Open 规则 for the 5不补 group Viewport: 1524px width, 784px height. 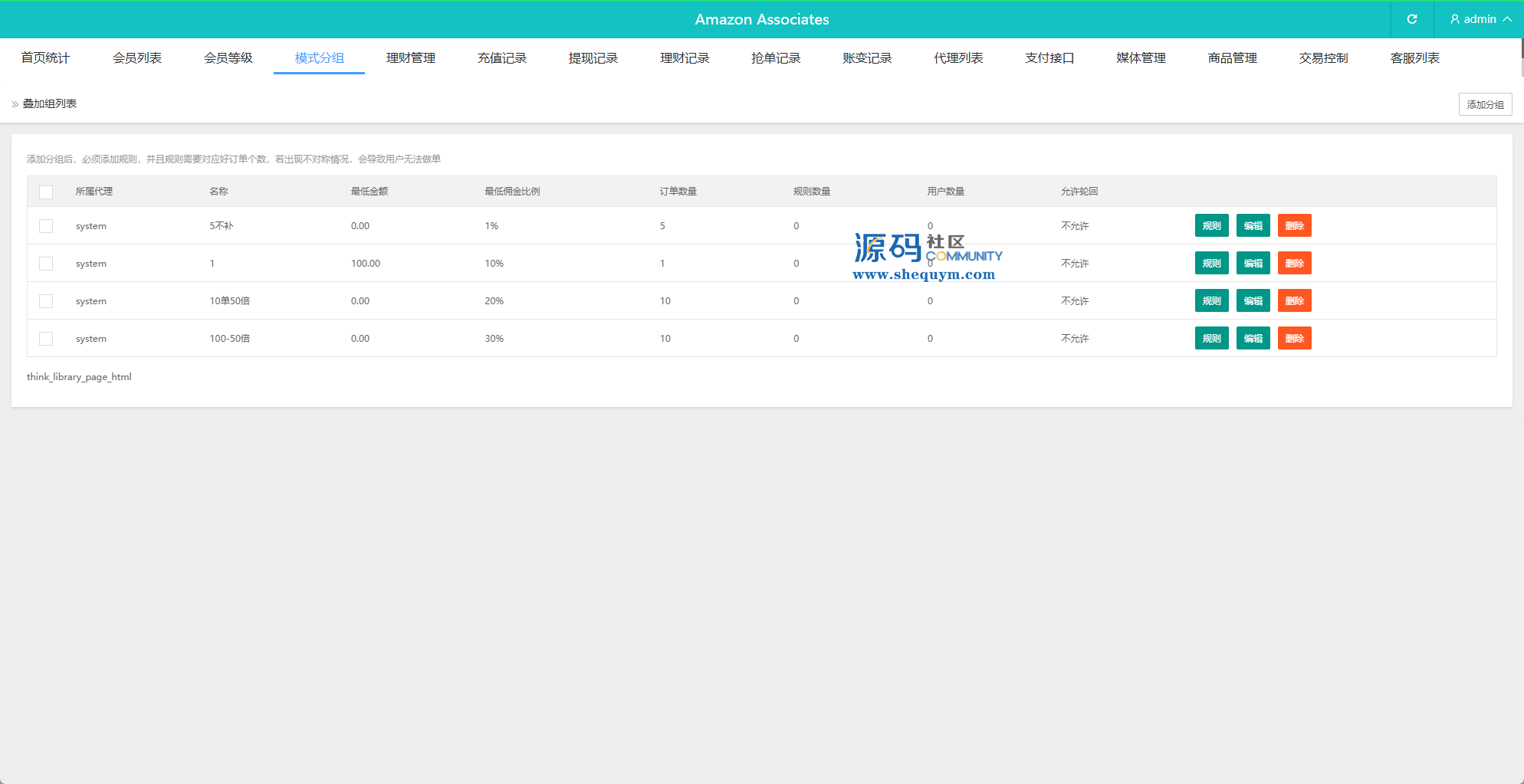point(1211,226)
